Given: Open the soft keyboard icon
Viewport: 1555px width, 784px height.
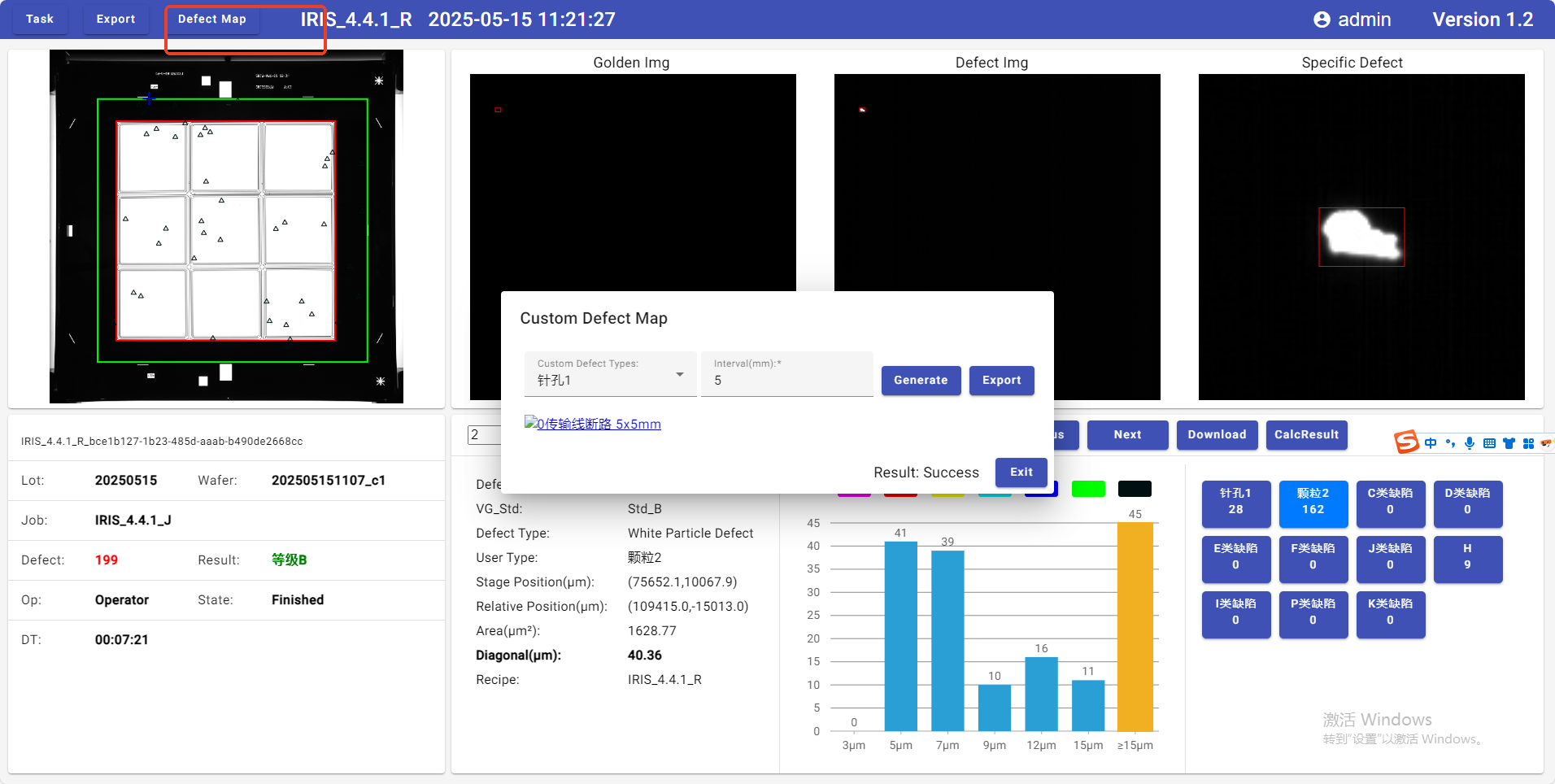Looking at the screenshot, I should (x=1489, y=443).
